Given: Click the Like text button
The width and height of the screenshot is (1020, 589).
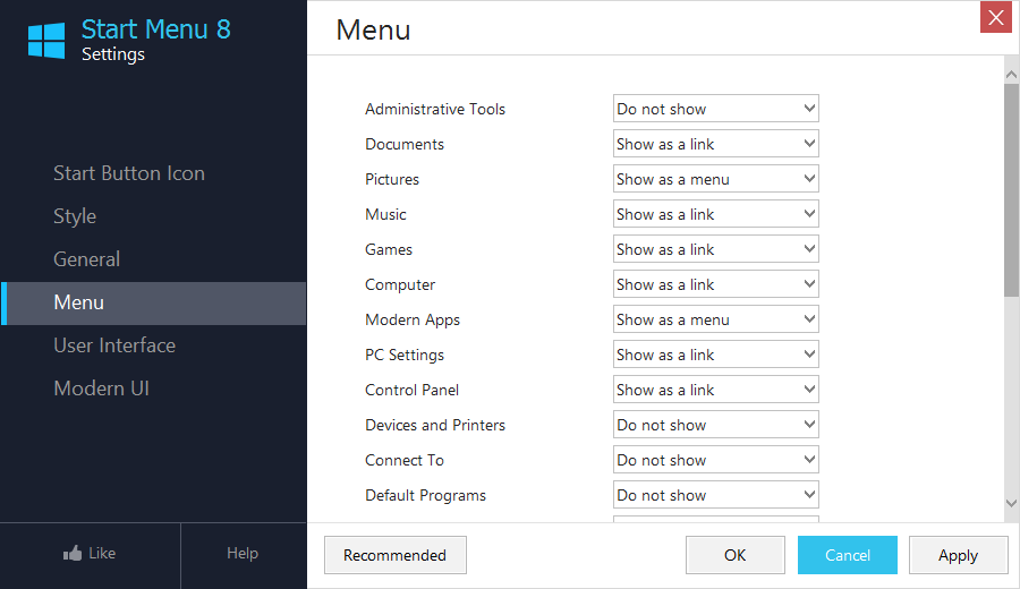Looking at the screenshot, I should pyautogui.click(x=102, y=553).
